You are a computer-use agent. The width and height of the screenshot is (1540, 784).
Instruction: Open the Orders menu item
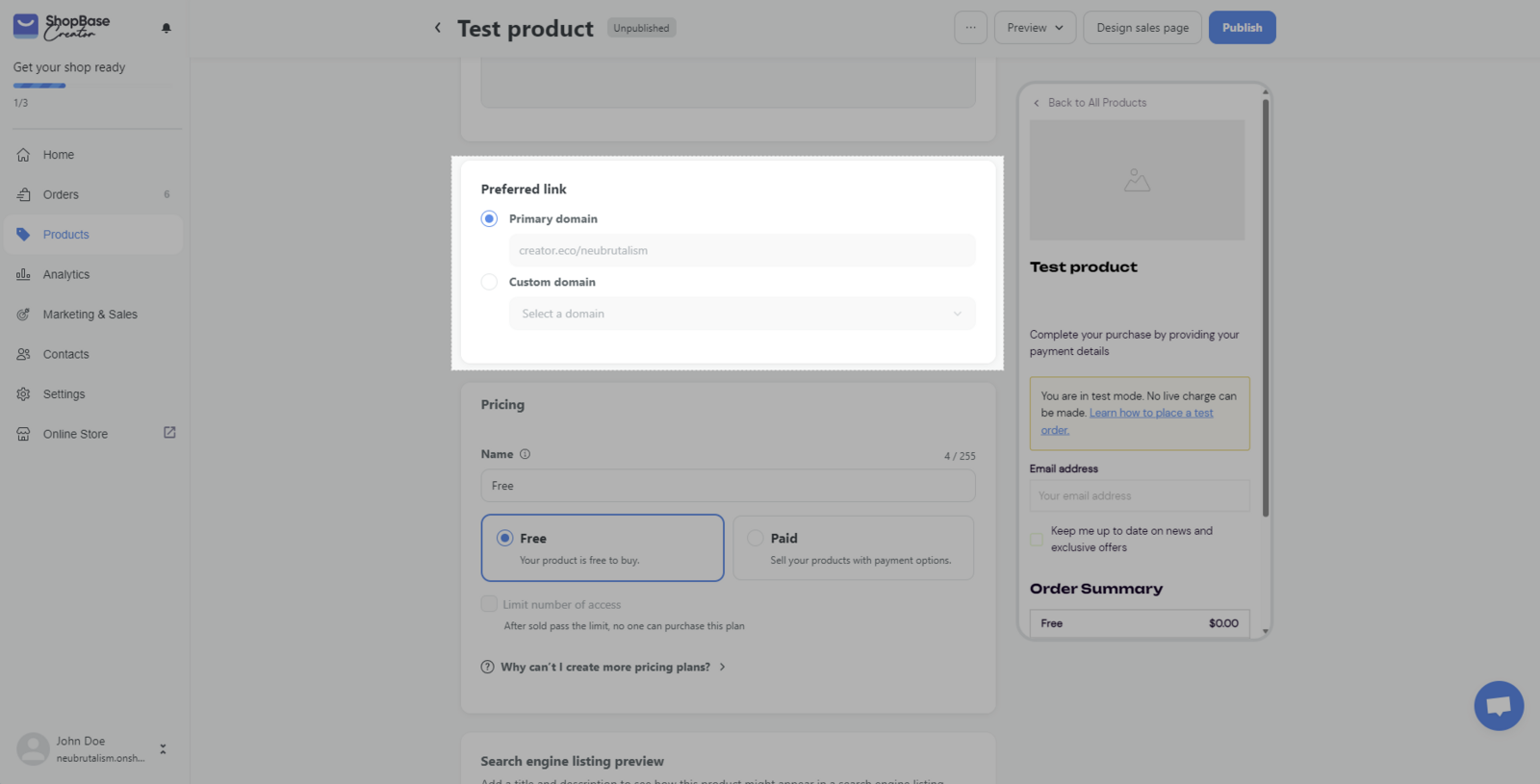(x=93, y=194)
